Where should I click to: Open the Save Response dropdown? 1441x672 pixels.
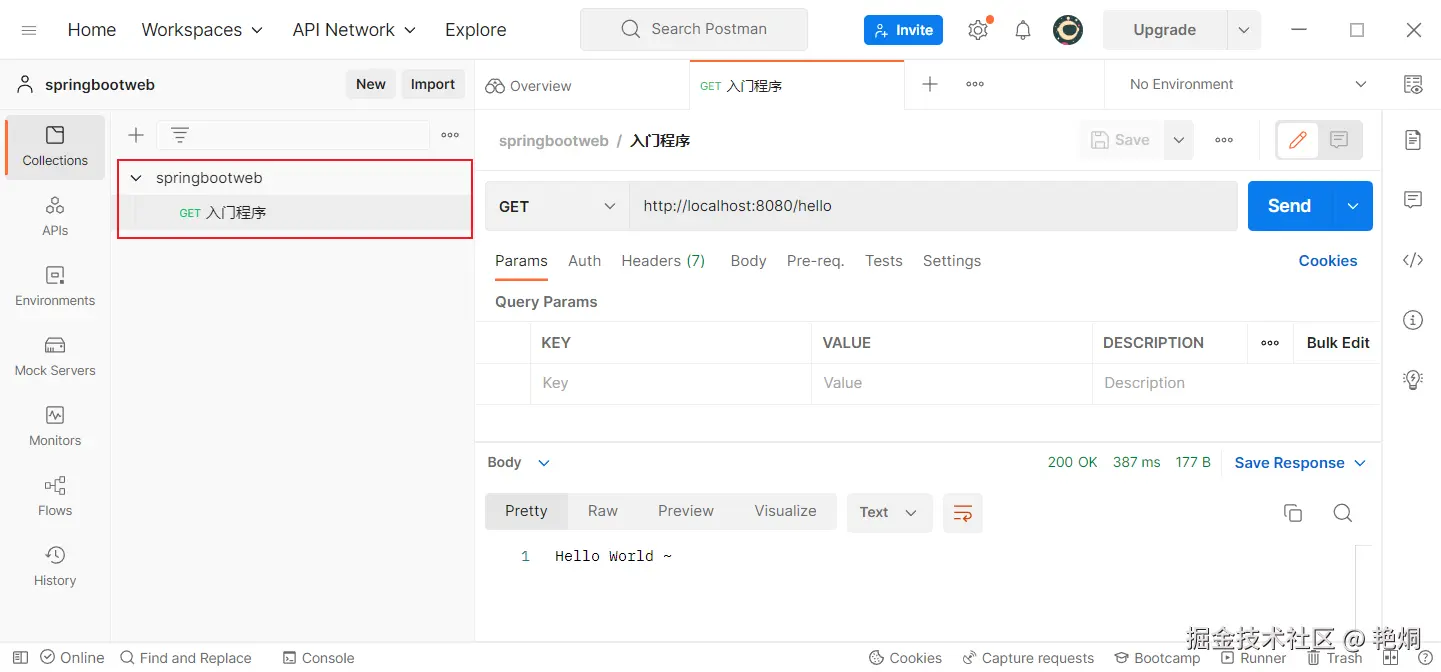(x=1300, y=462)
